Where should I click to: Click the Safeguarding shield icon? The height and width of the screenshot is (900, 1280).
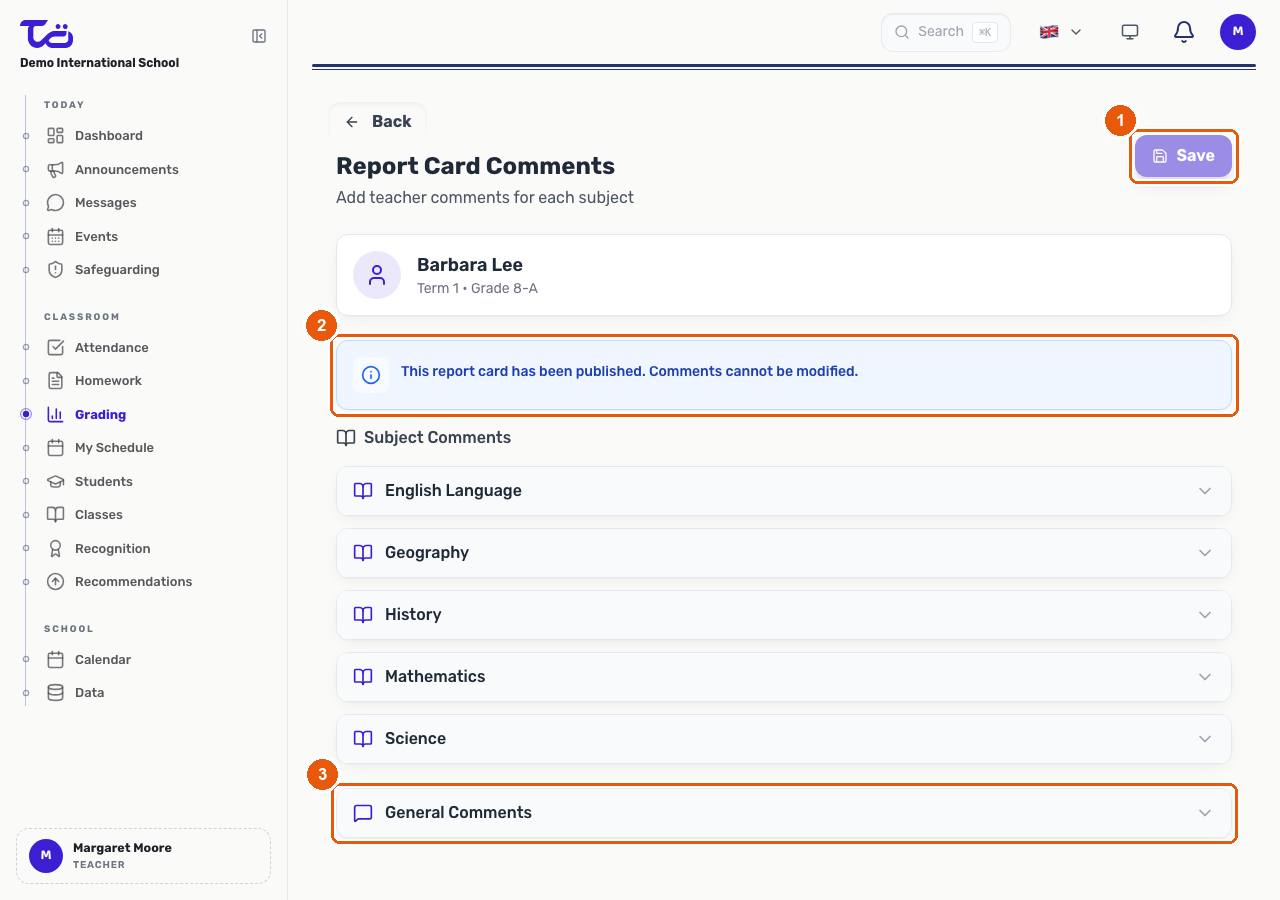[x=56, y=269]
